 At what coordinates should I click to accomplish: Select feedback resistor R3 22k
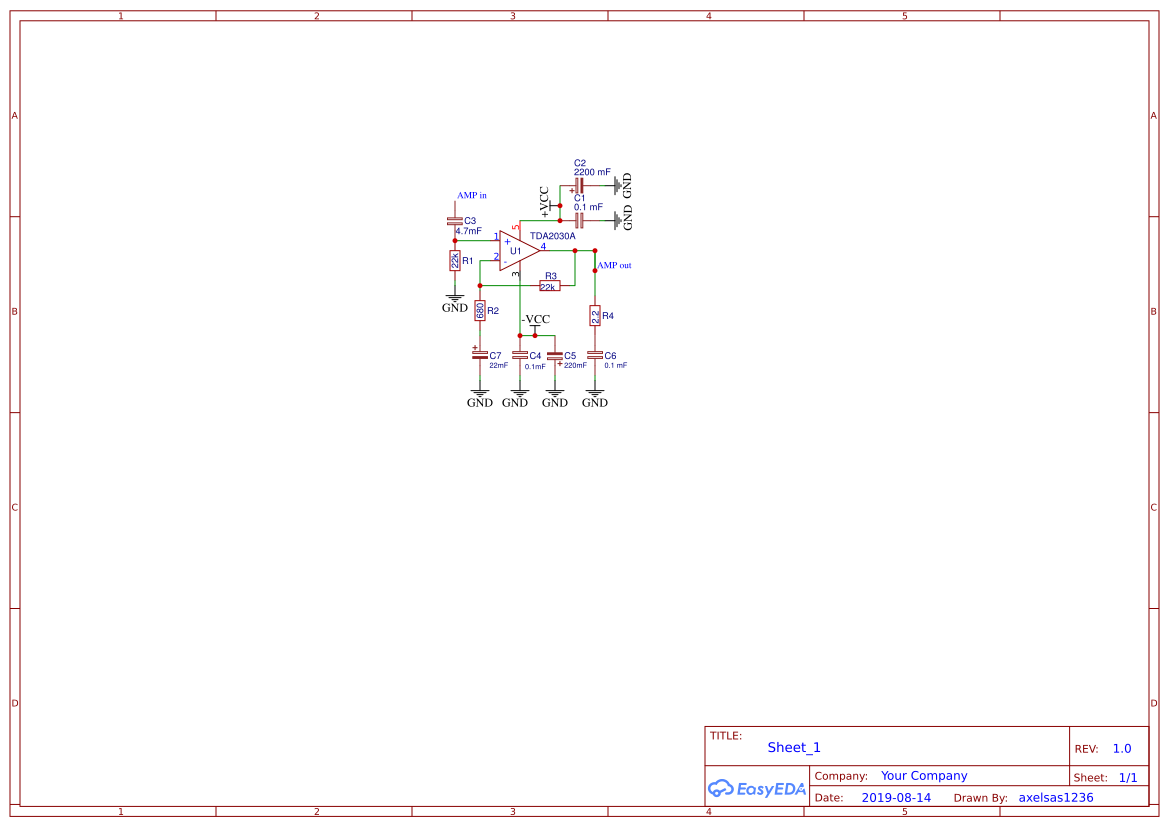pos(549,284)
